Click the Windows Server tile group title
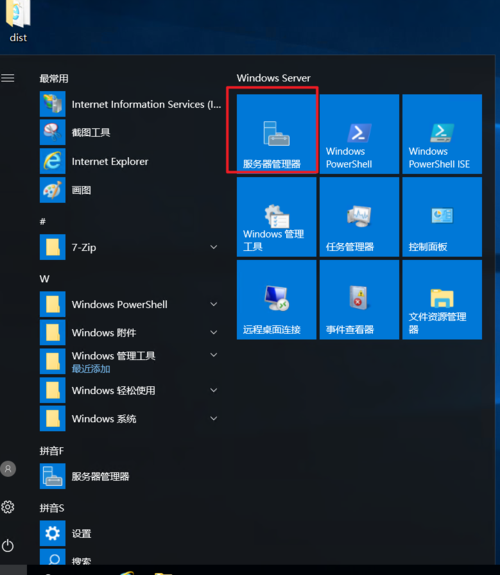This screenshot has width=500, height=575. tap(273, 78)
